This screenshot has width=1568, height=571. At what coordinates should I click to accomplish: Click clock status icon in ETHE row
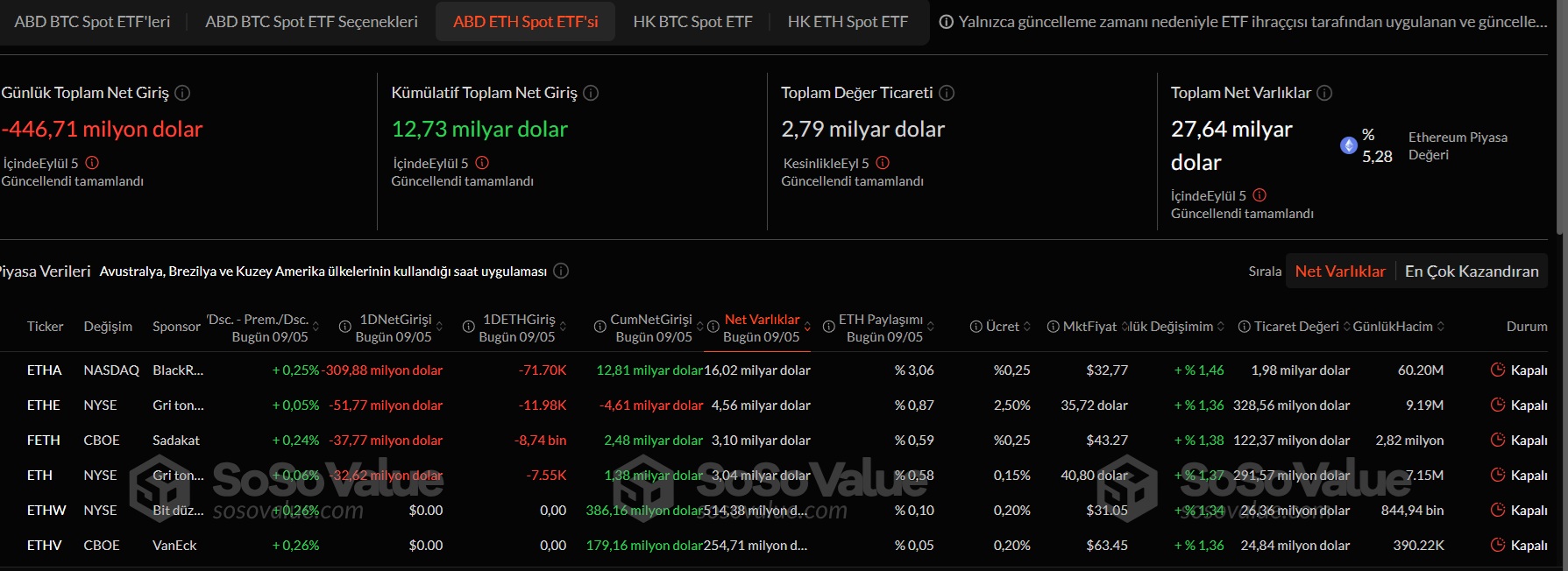click(1498, 405)
